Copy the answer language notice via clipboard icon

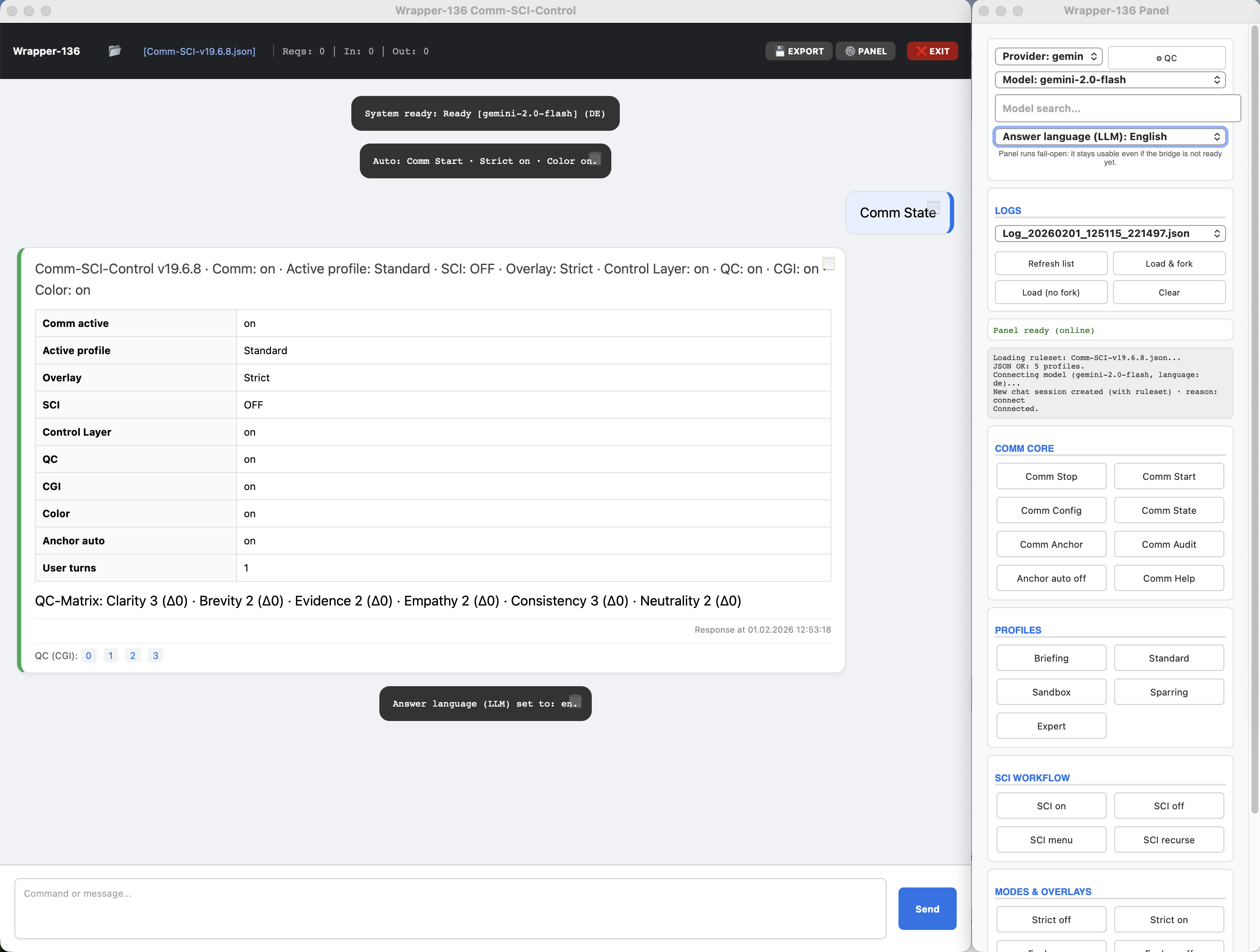click(575, 701)
